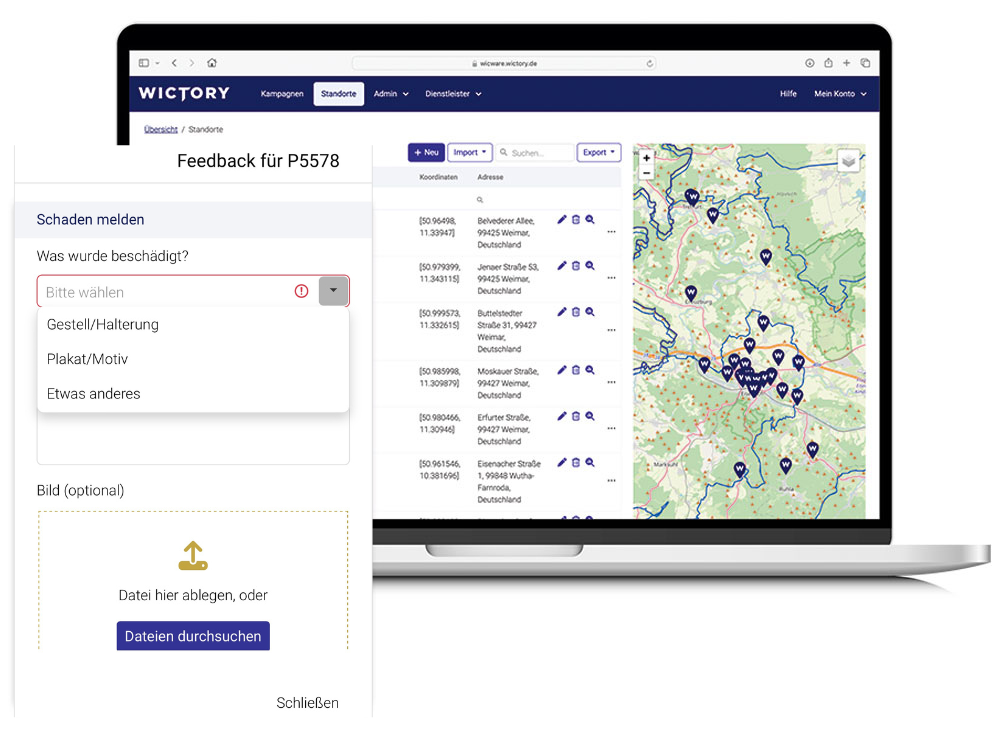Open more options for the Erfurter Straße row
The image size is (1000, 730).
611,428
